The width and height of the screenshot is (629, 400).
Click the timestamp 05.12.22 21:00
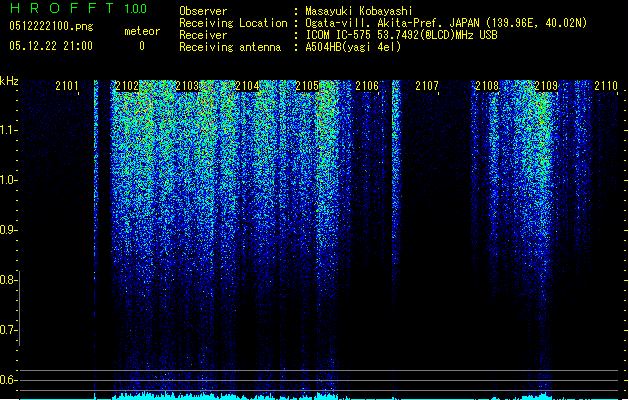[51, 46]
